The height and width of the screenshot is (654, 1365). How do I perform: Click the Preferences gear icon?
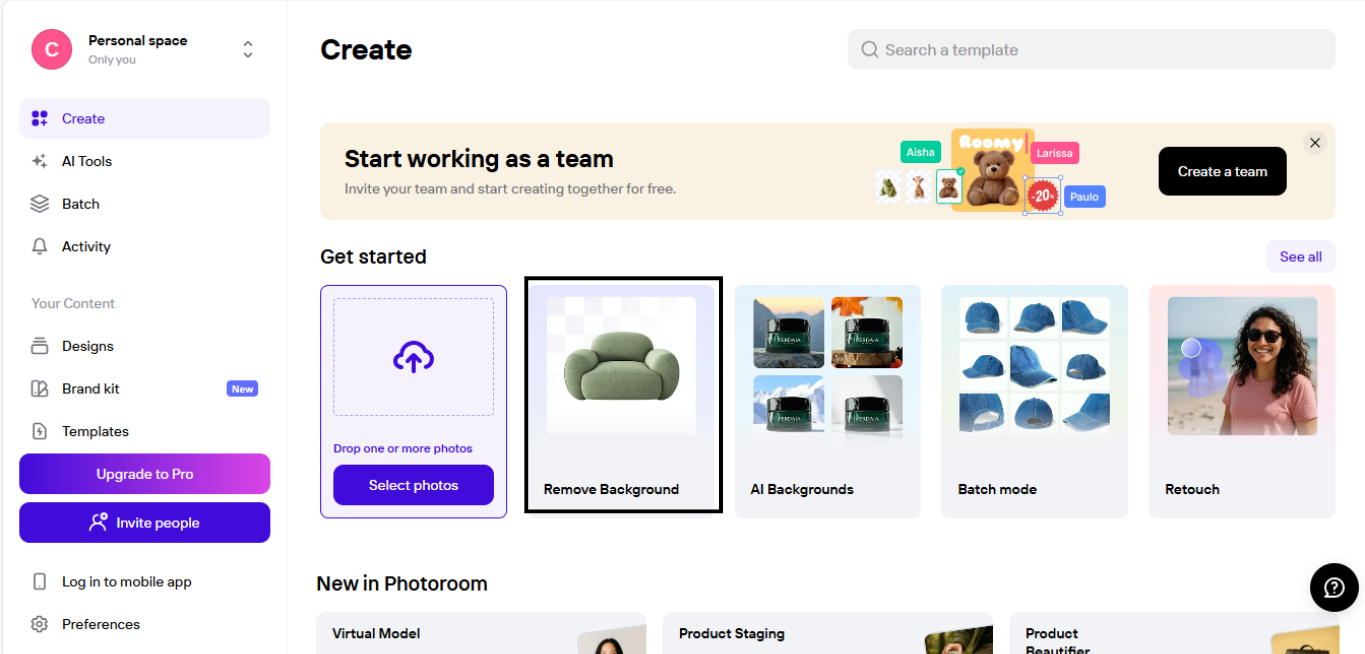pyautogui.click(x=40, y=624)
